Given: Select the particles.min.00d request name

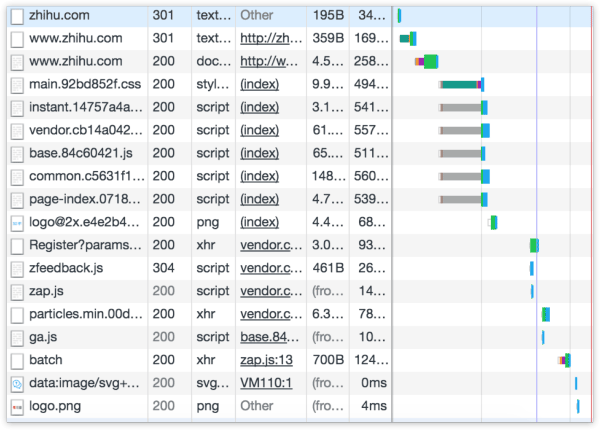Looking at the screenshot, I should (x=86, y=314).
